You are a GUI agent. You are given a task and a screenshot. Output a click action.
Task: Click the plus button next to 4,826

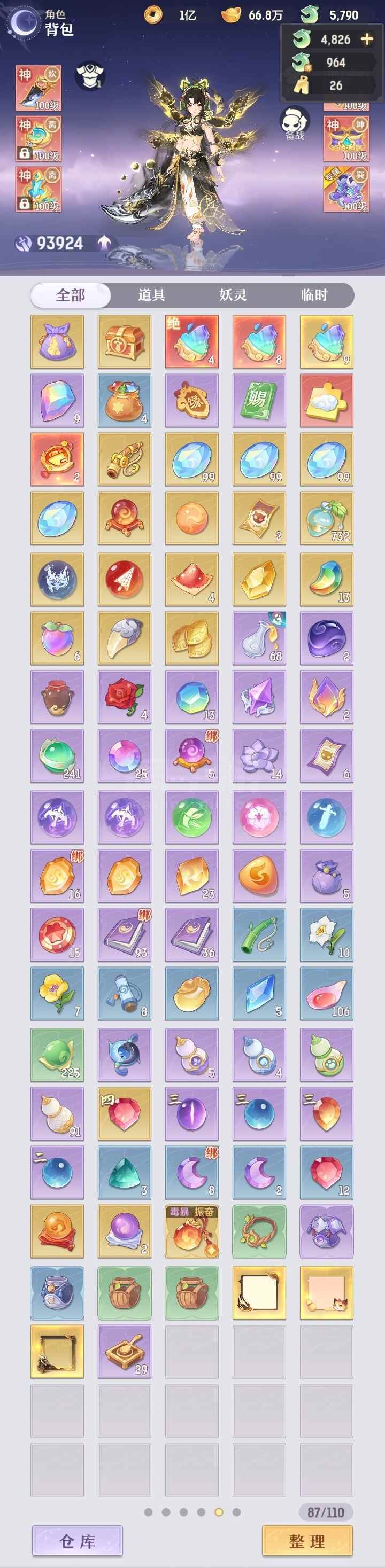pyautogui.click(x=367, y=40)
